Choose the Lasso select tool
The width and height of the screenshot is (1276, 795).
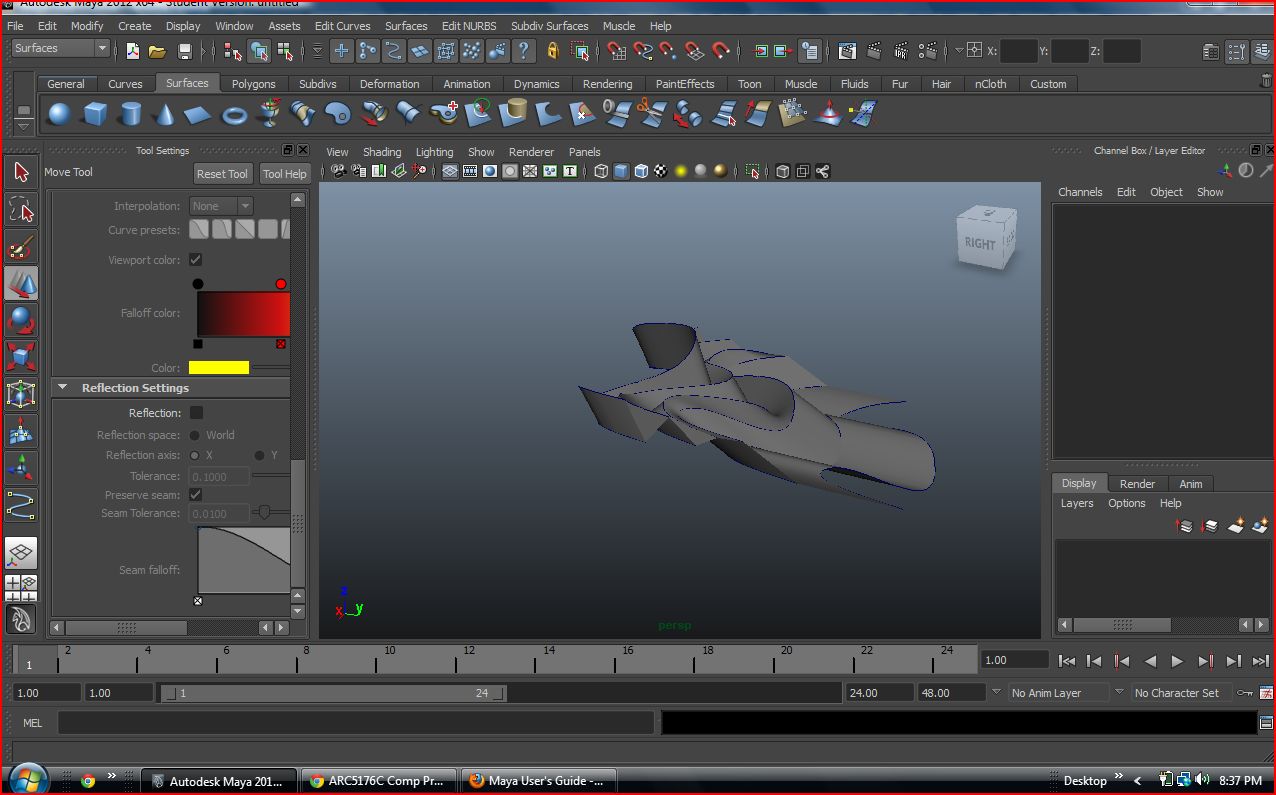[x=21, y=209]
